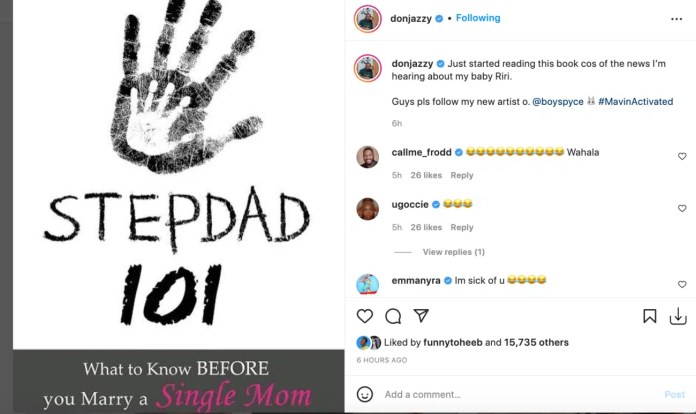Open the #MavinActivated hashtag
The width and height of the screenshot is (696, 414).
coord(635,102)
